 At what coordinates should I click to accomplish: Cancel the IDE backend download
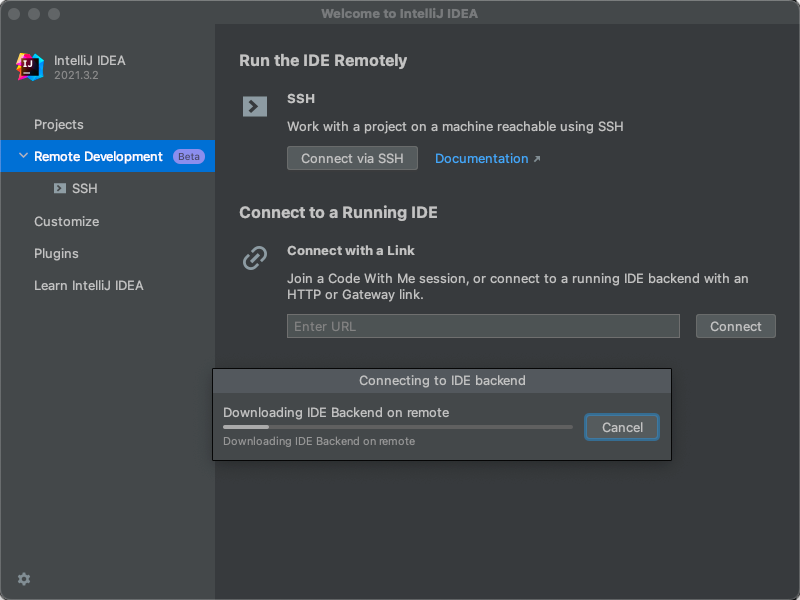(621, 427)
